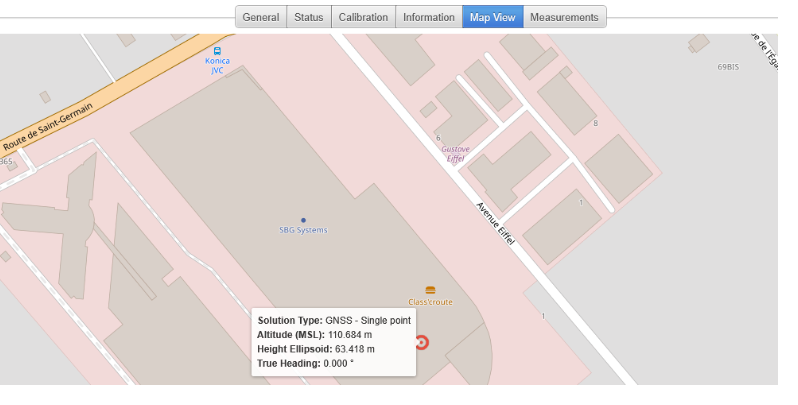The image size is (798, 405).
Task: Switch to the Status tab
Action: (309, 17)
